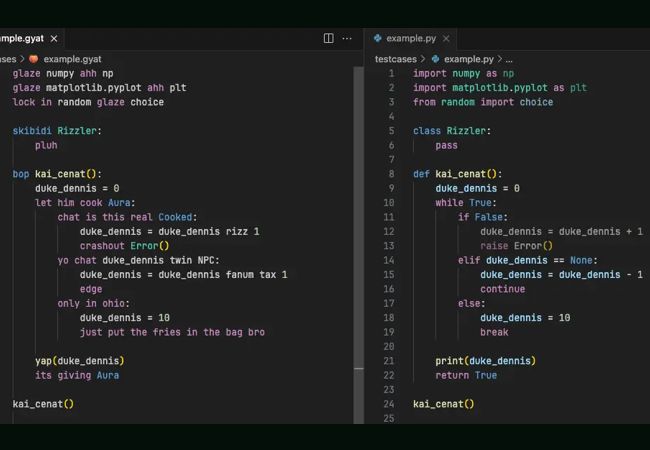
Task: Click 'yap(duke_dennis)' line
Action: coord(80,360)
